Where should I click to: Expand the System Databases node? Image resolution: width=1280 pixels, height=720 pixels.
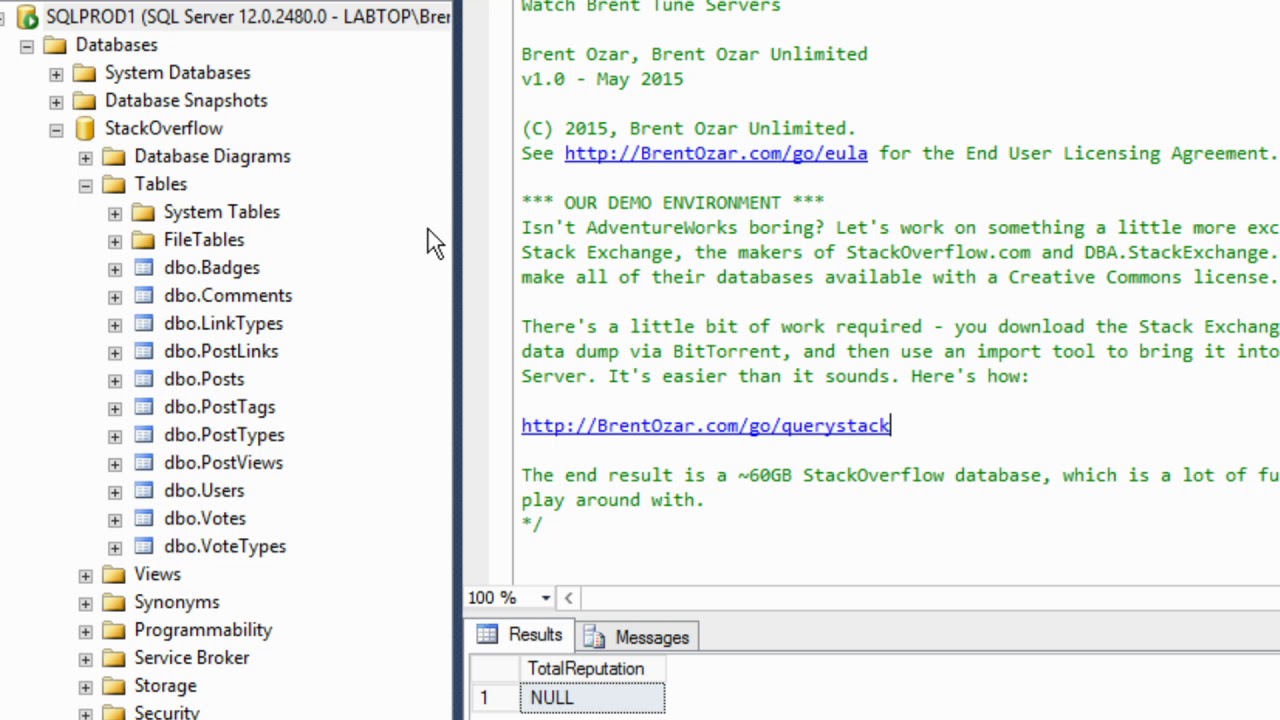click(56, 74)
